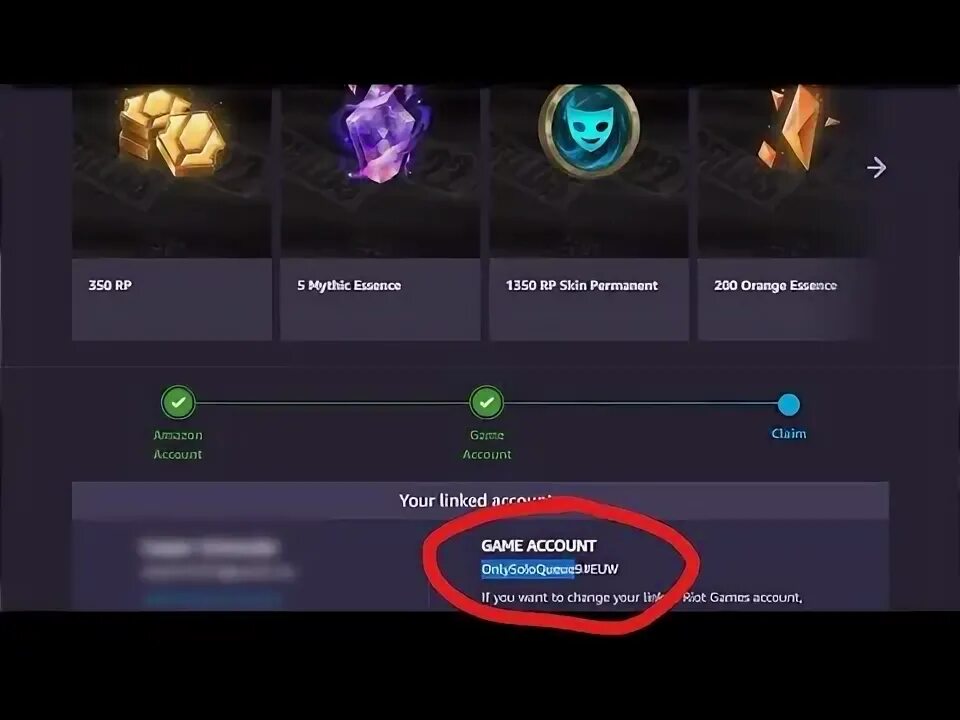The image size is (960, 720).
Task: Click the Your linked account header bar
Action: pyautogui.click(x=480, y=500)
